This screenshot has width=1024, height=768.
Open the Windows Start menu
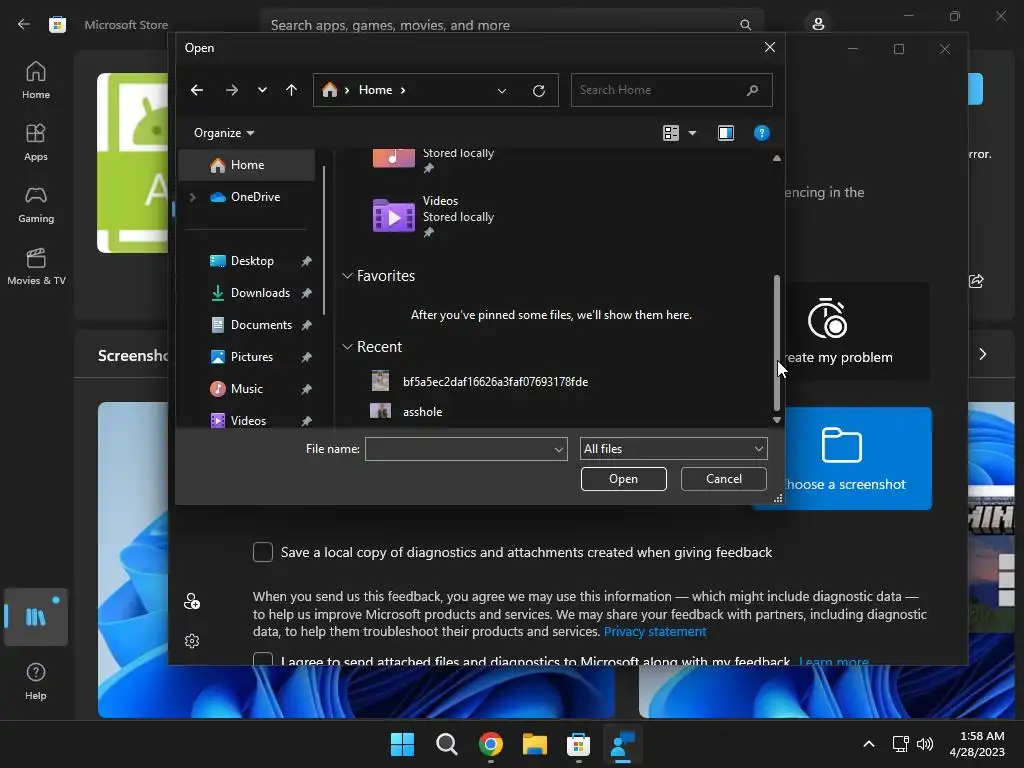point(402,744)
